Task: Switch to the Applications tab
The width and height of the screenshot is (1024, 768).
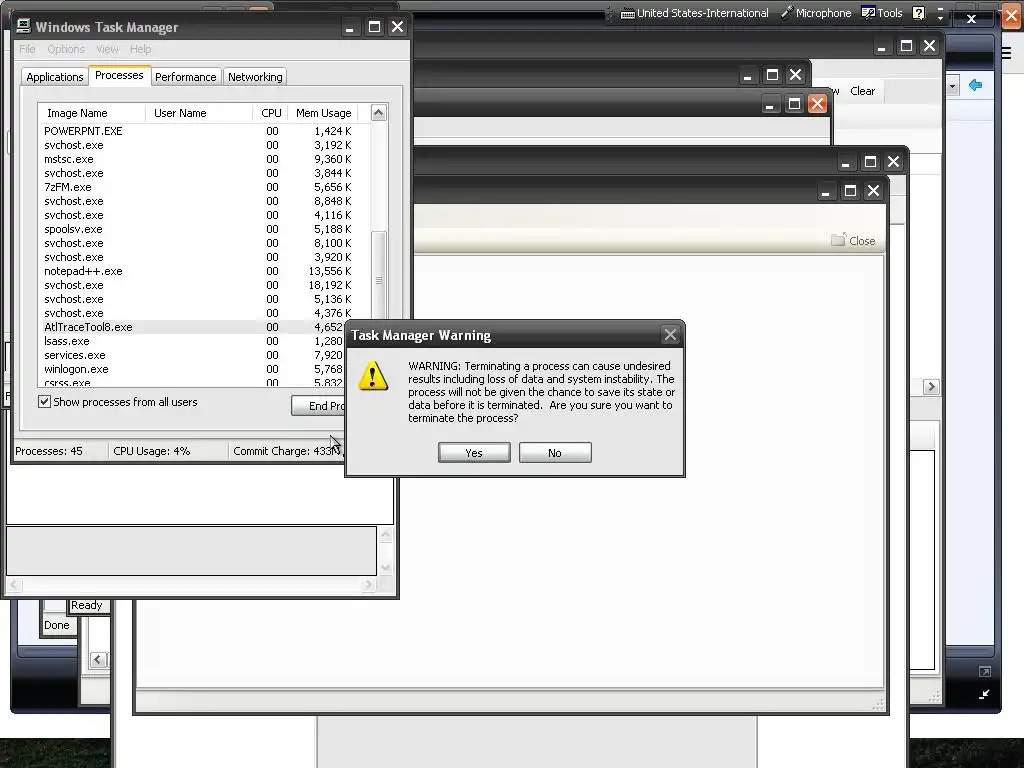Action: pos(55,76)
